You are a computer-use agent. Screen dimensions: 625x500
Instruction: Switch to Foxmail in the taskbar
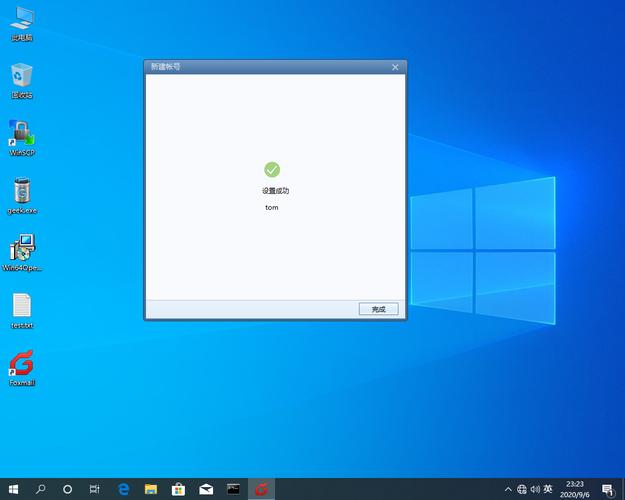click(x=261, y=489)
